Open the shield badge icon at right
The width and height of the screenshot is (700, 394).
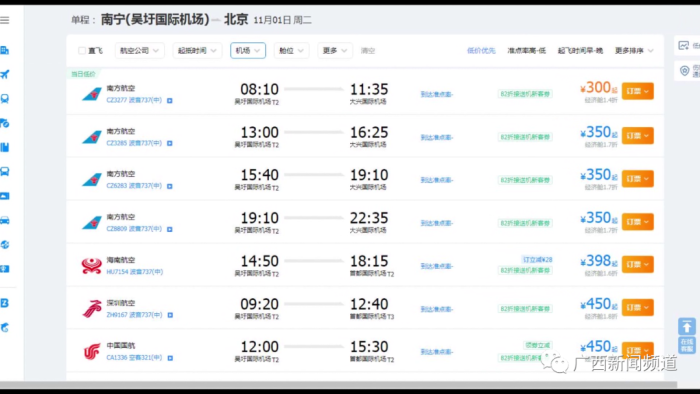click(684, 71)
